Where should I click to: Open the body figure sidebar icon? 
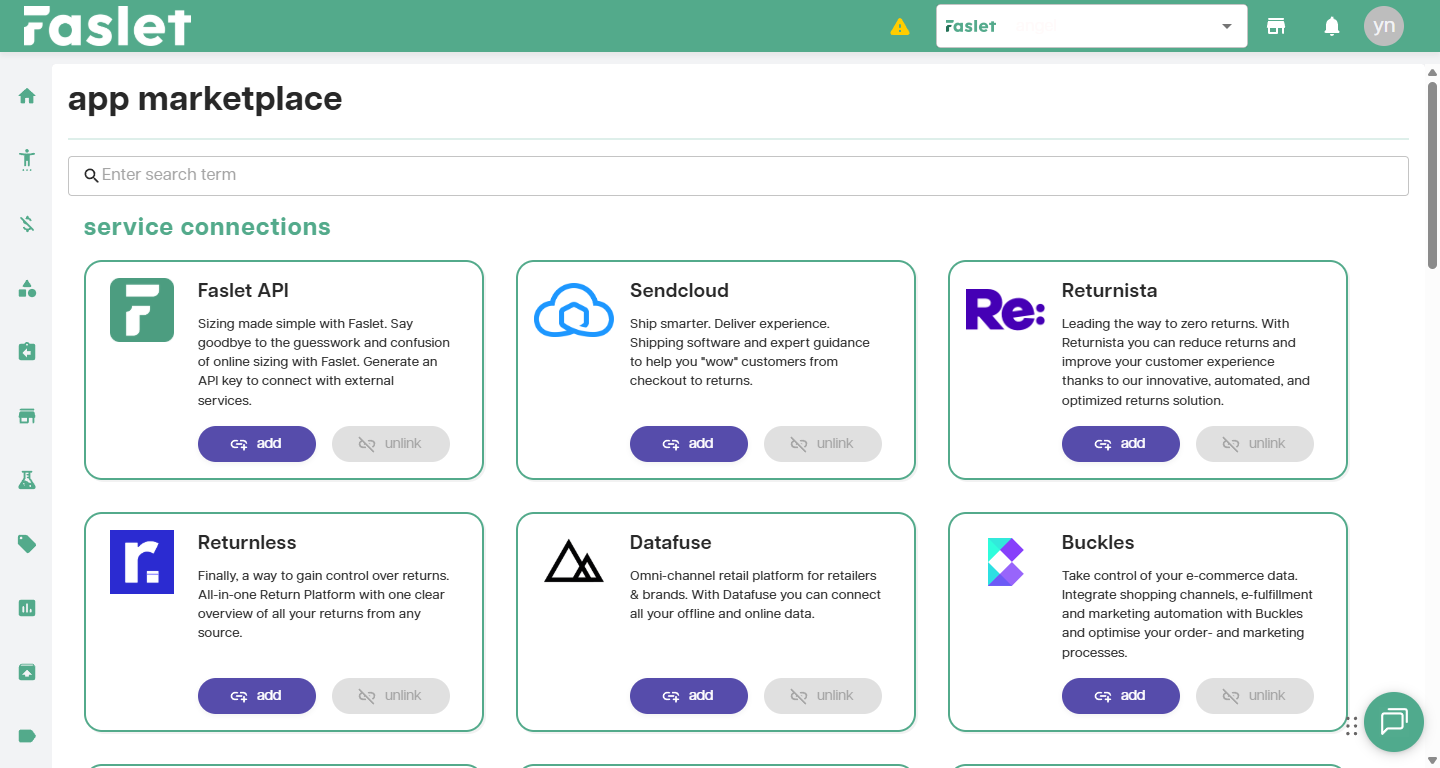[x=27, y=160]
